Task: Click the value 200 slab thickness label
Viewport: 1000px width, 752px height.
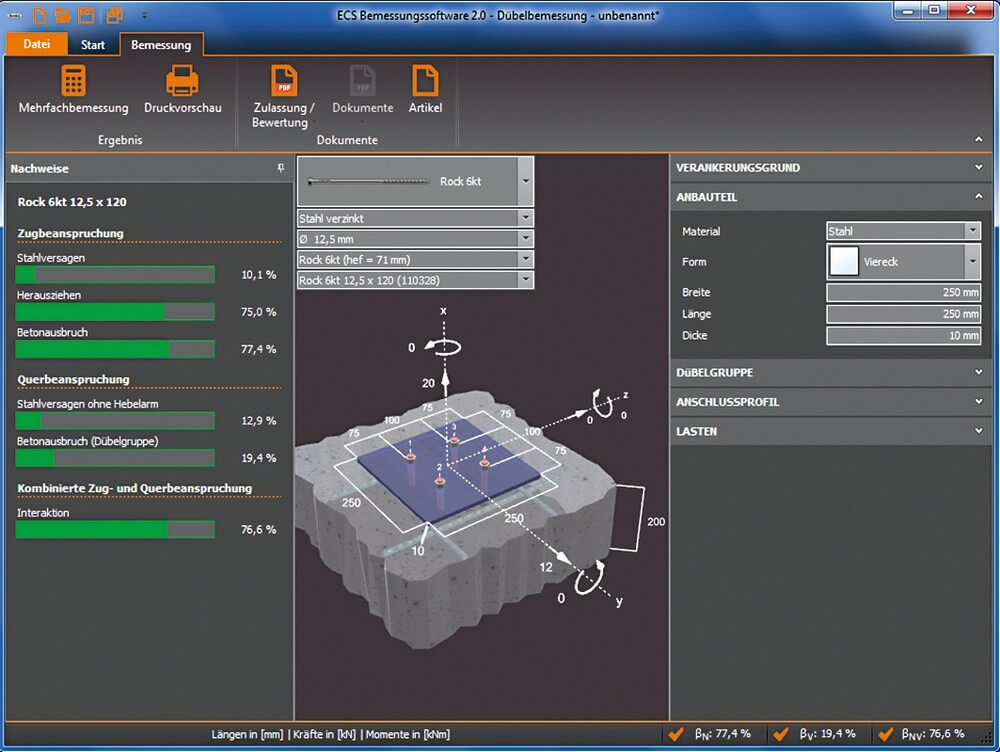Action: (x=656, y=522)
